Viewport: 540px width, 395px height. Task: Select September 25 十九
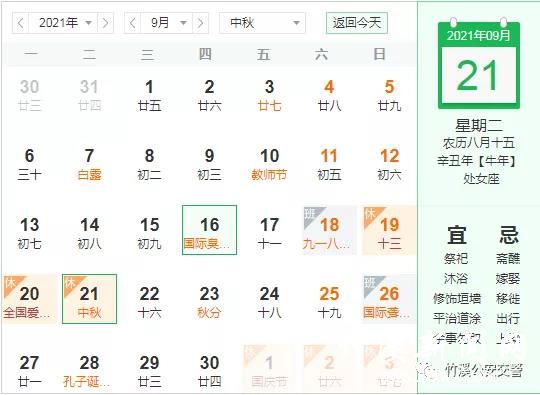329,302
